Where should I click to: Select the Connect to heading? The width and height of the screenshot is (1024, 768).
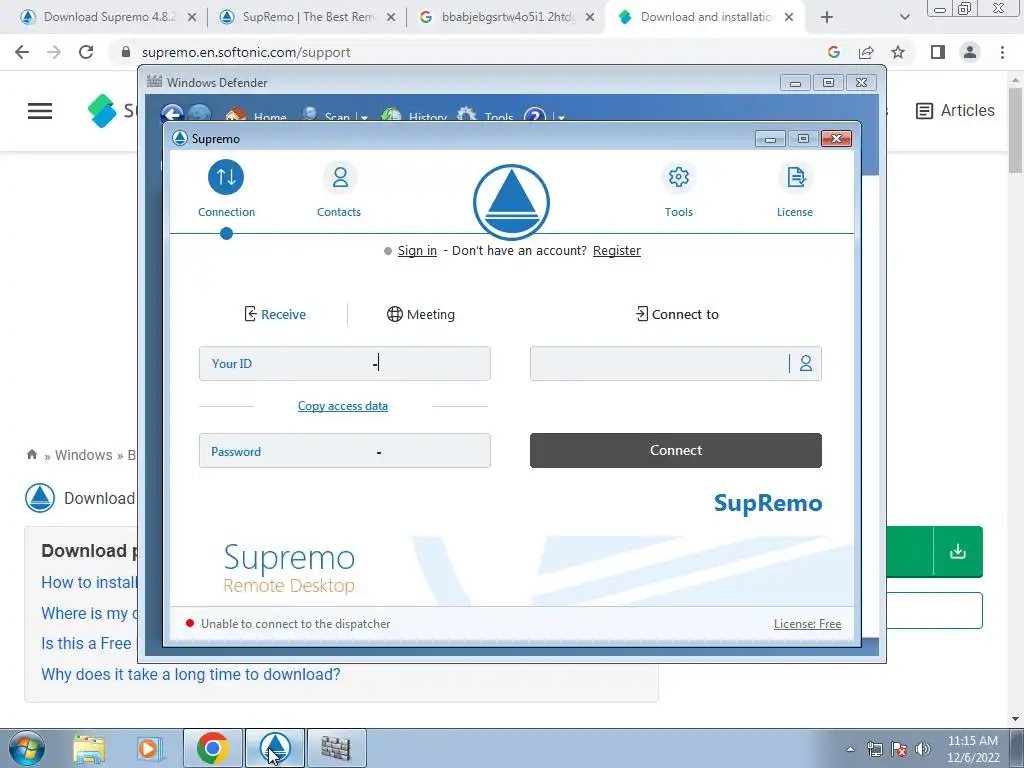pyautogui.click(x=677, y=314)
